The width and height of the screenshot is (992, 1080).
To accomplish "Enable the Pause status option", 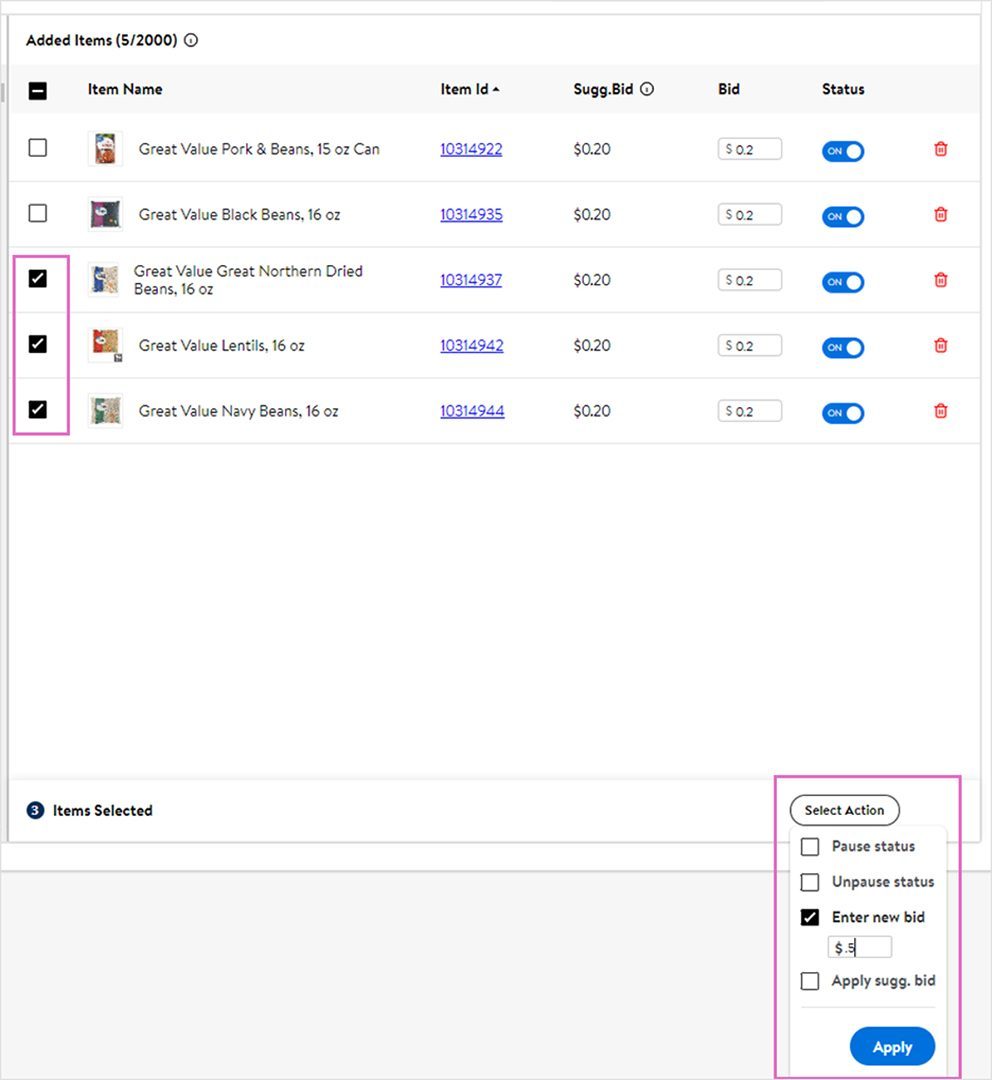I will coord(810,846).
